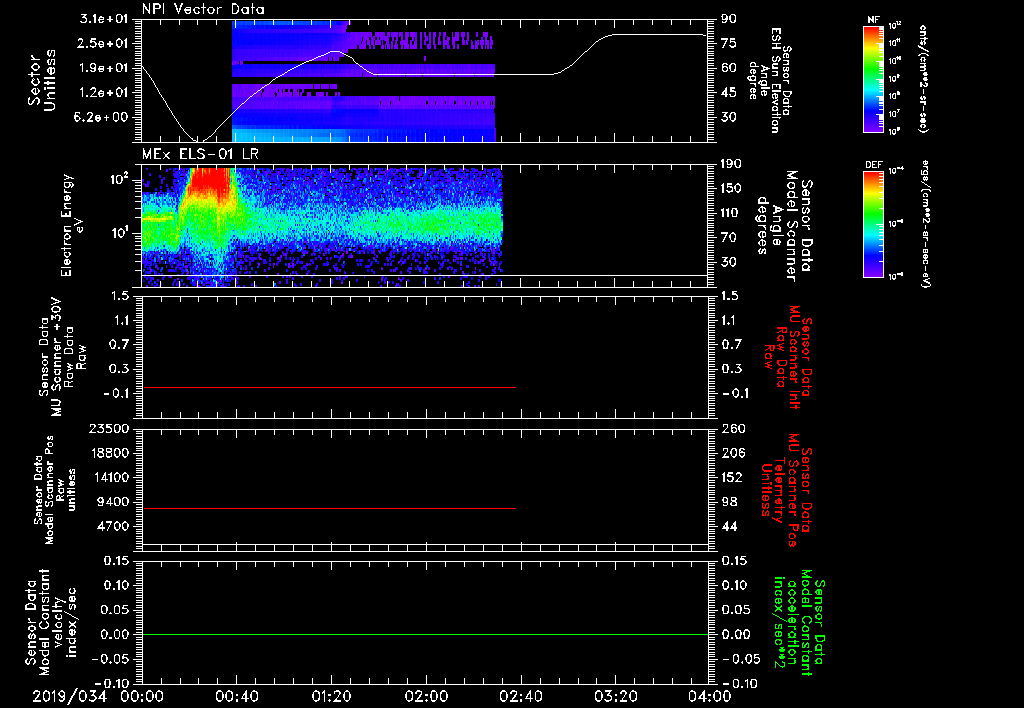Click the '75' sun elevation tick value

(729, 43)
